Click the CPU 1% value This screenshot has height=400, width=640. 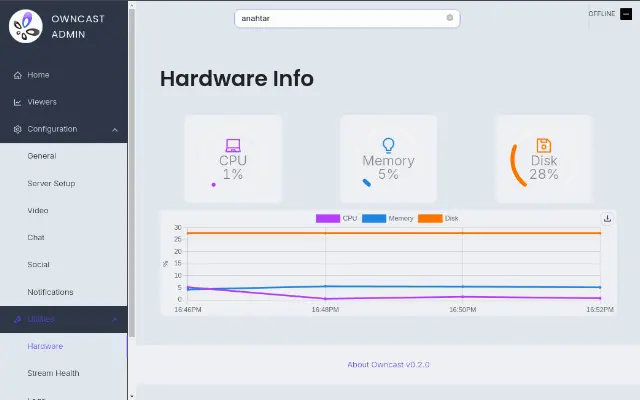(233, 175)
